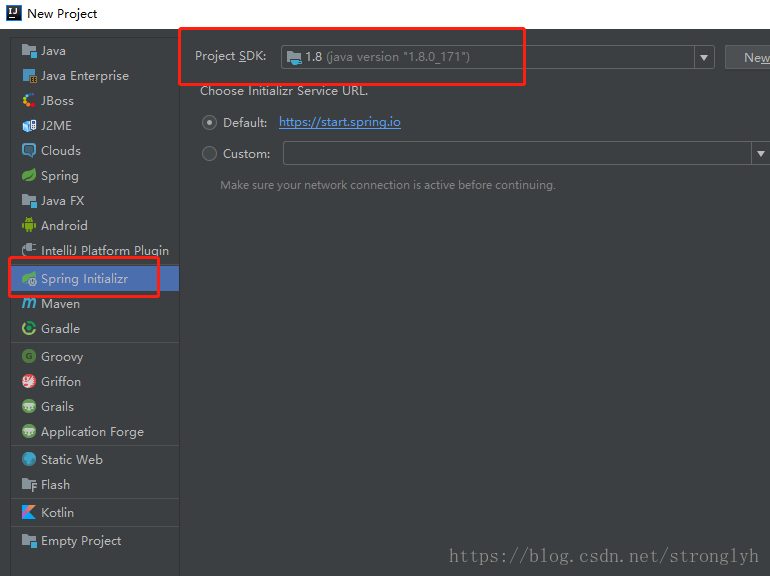Select the Flash label

[x=55, y=485]
